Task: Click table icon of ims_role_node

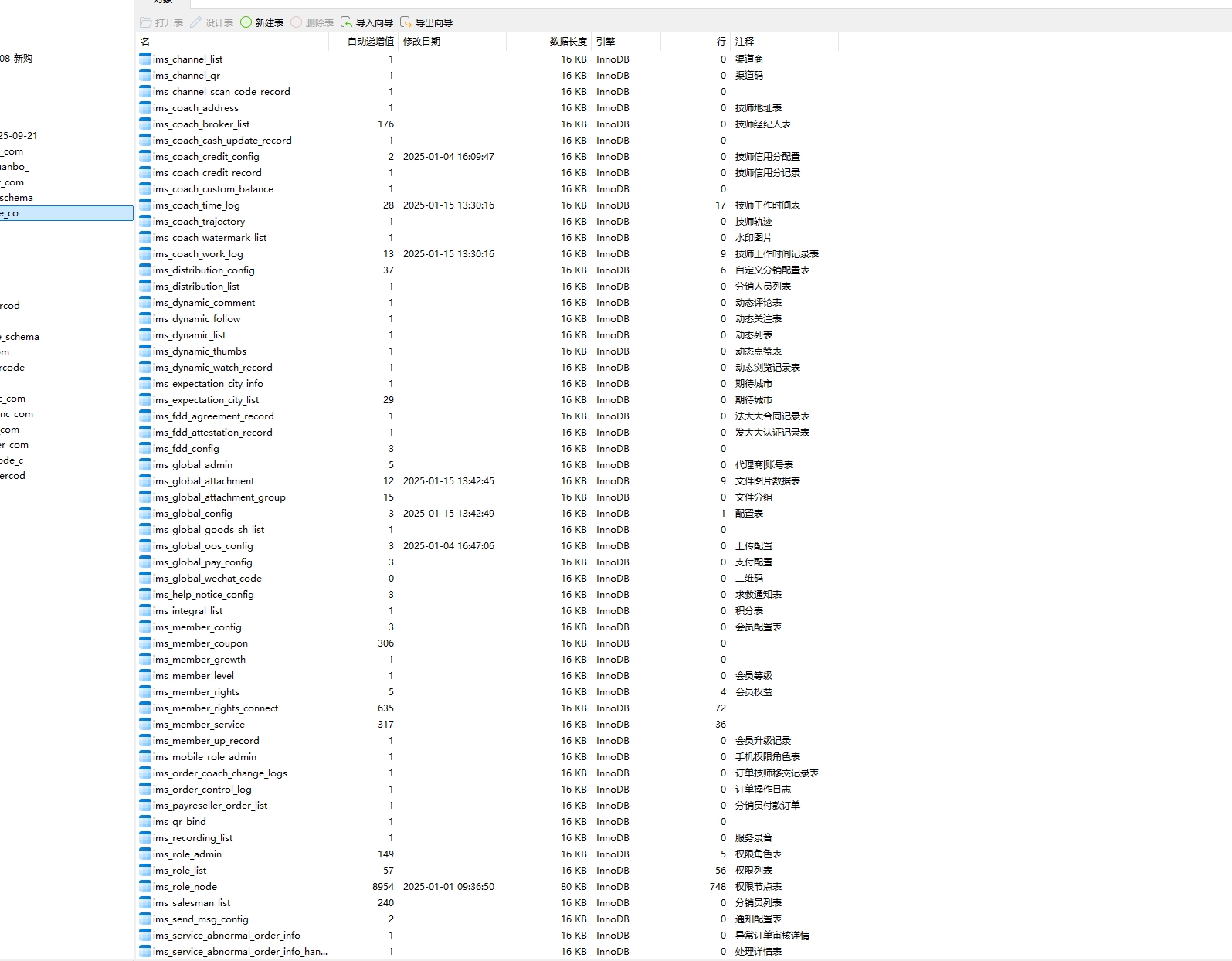Action: pos(145,886)
